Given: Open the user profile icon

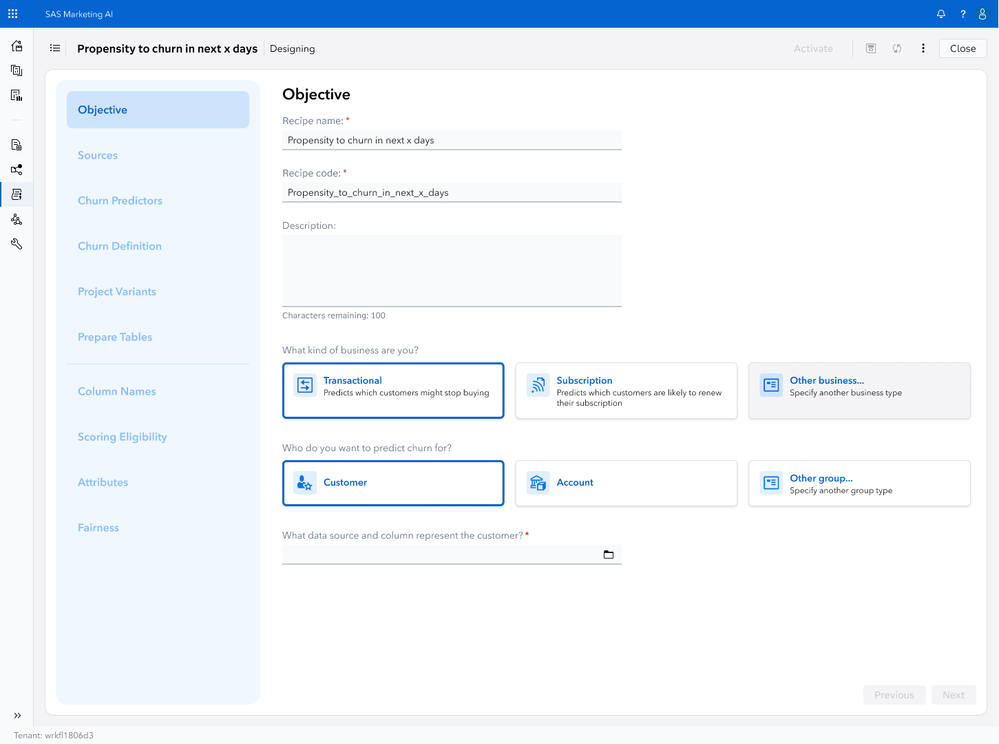Looking at the screenshot, I should click(982, 14).
